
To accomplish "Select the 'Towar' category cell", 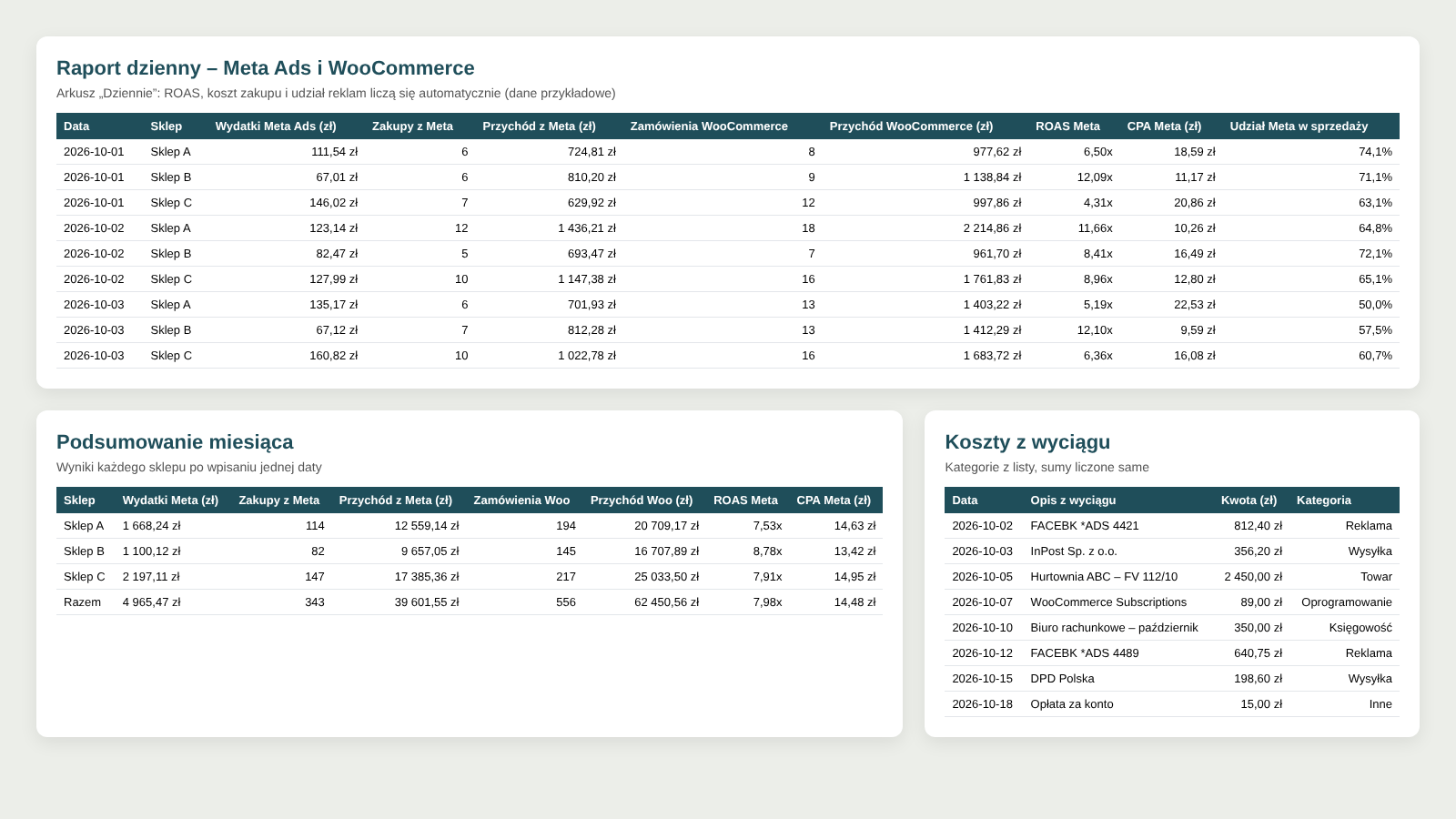I will [1376, 577].
